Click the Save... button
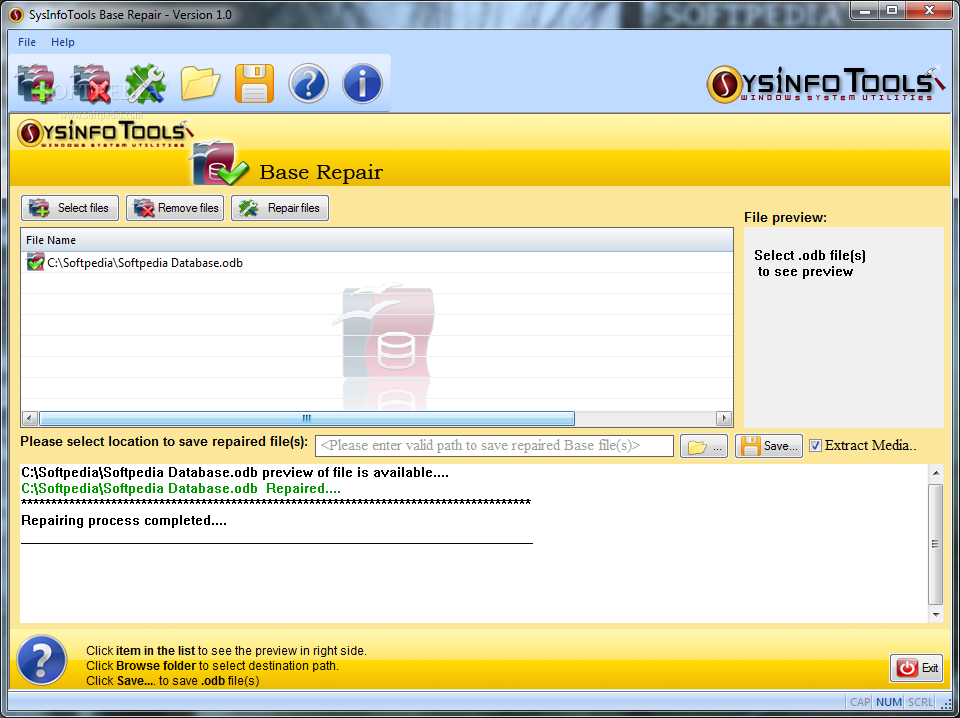960x718 pixels. click(x=769, y=446)
